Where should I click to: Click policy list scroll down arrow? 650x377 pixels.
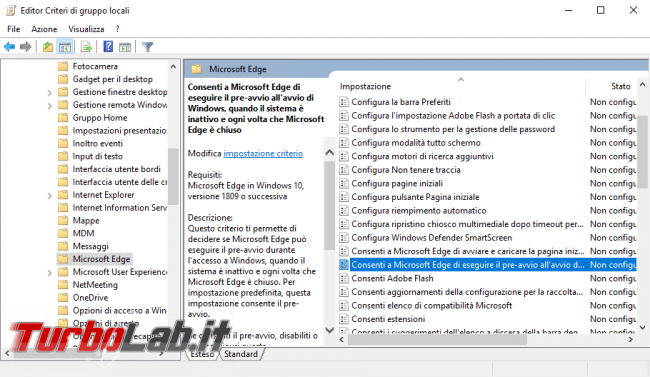[643, 327]
